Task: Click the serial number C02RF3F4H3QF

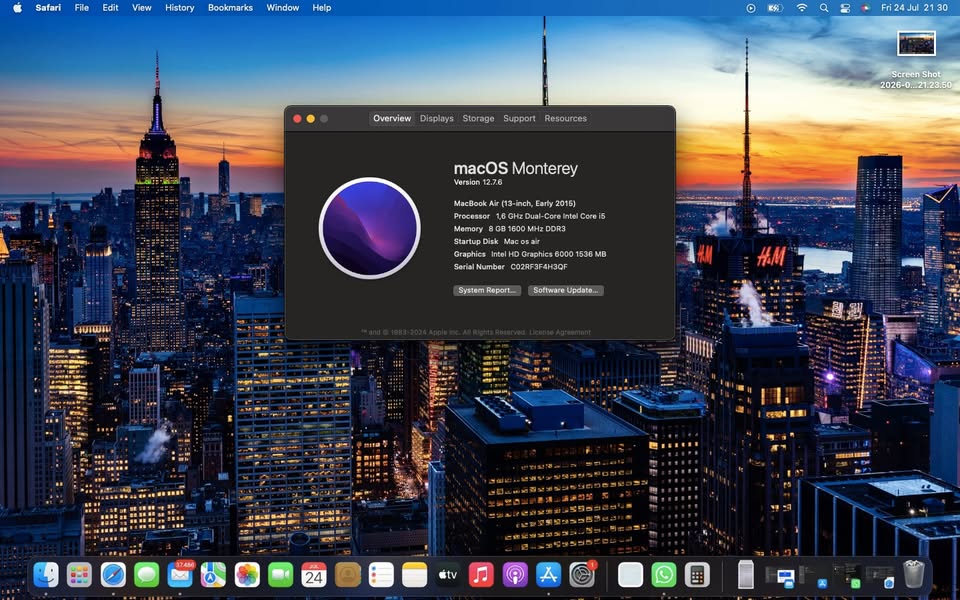Action: tap(539, 267)
